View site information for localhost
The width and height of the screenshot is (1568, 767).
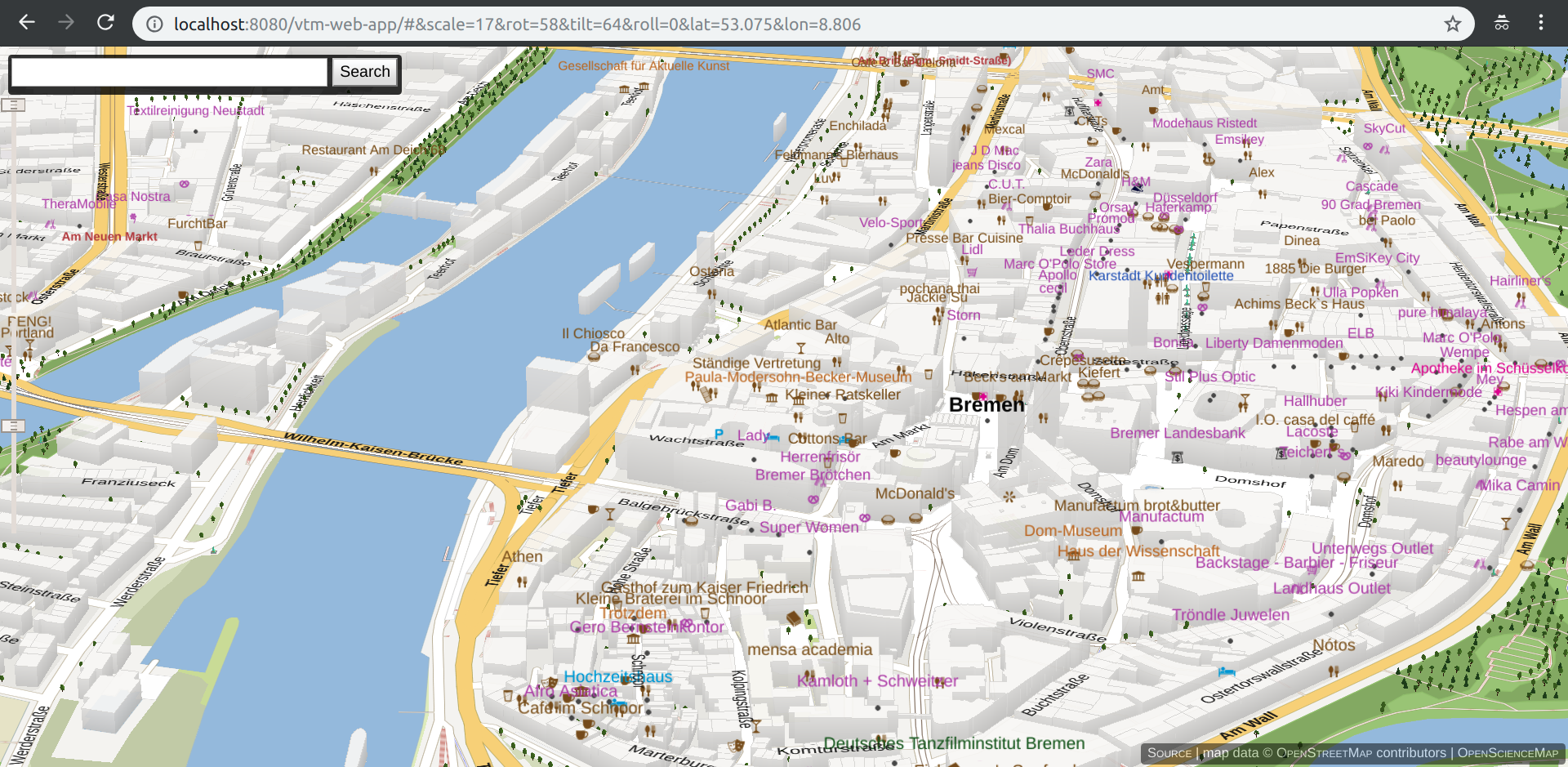coord(154,25)
